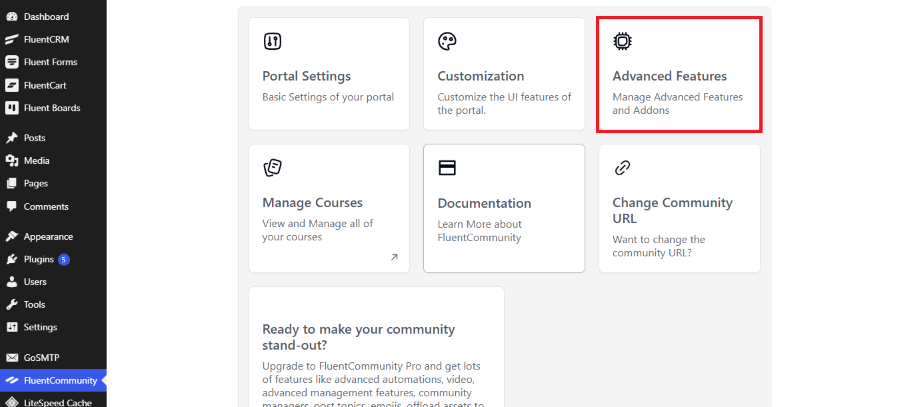Click the Fluent Boards icon in sidebar
Image resolution: width=900 pixels, height=407 pixels.
coord(11,108)
